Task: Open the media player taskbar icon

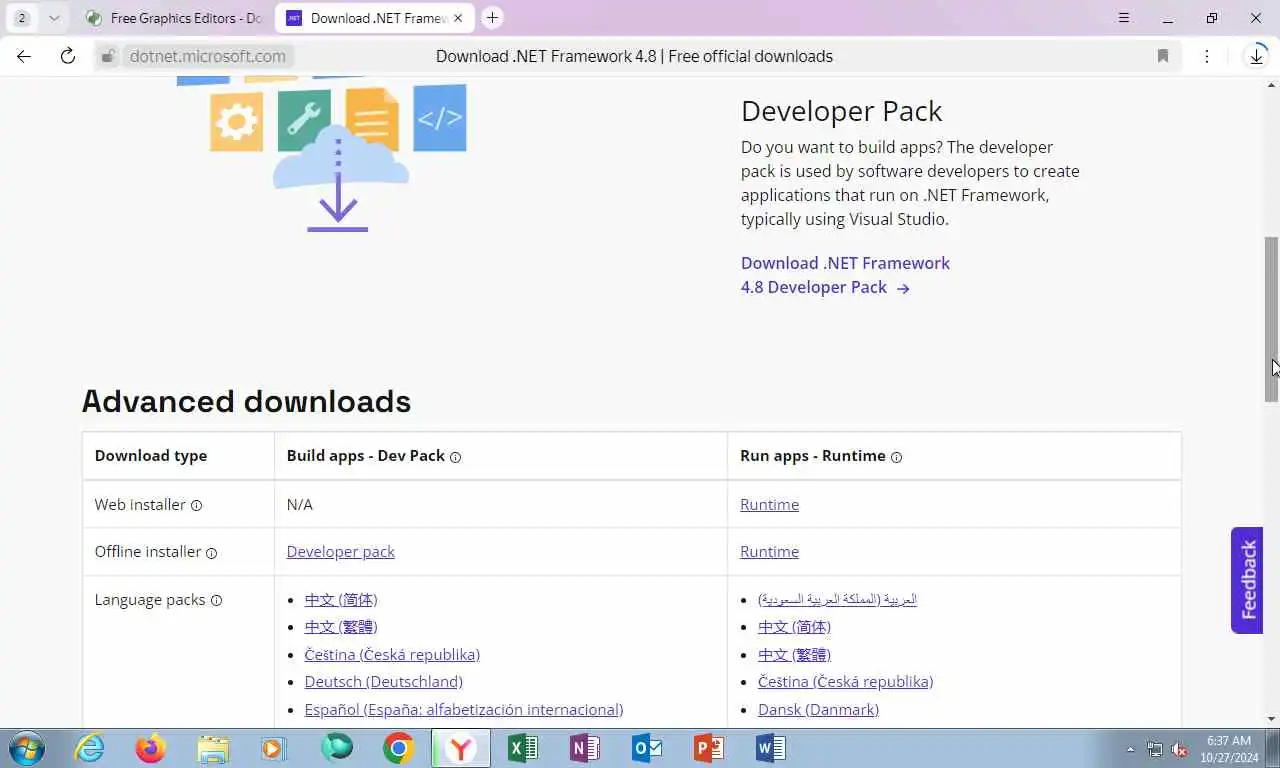Action: point(274,748)
